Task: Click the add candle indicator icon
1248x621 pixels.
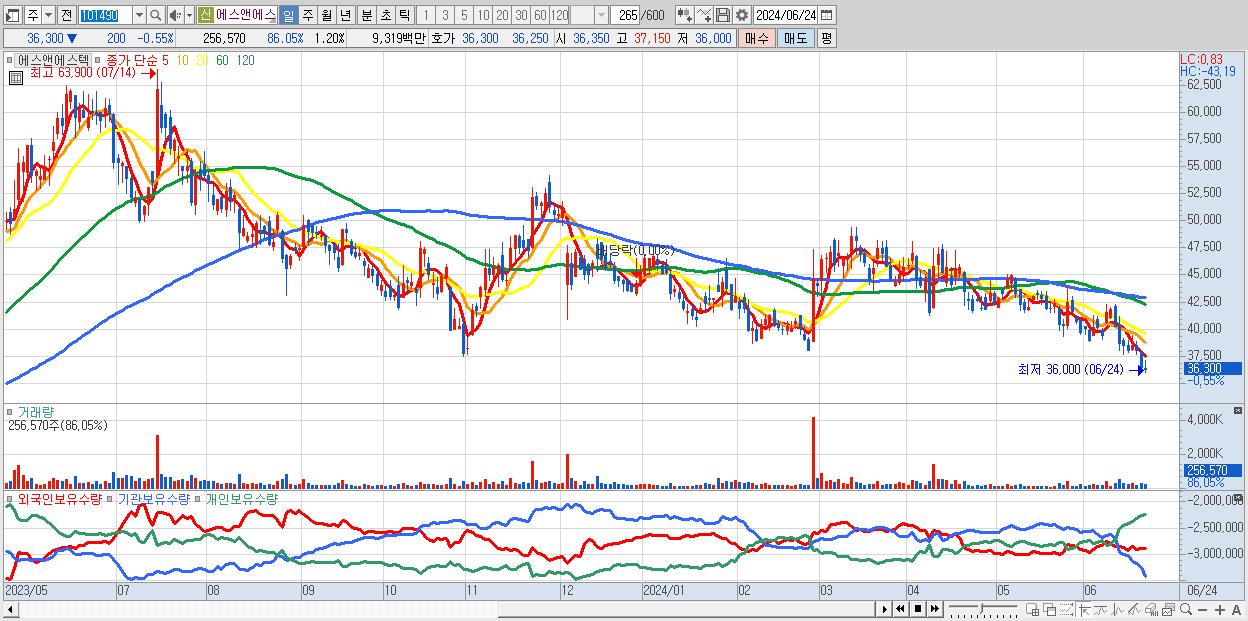Action: [685, 15]
